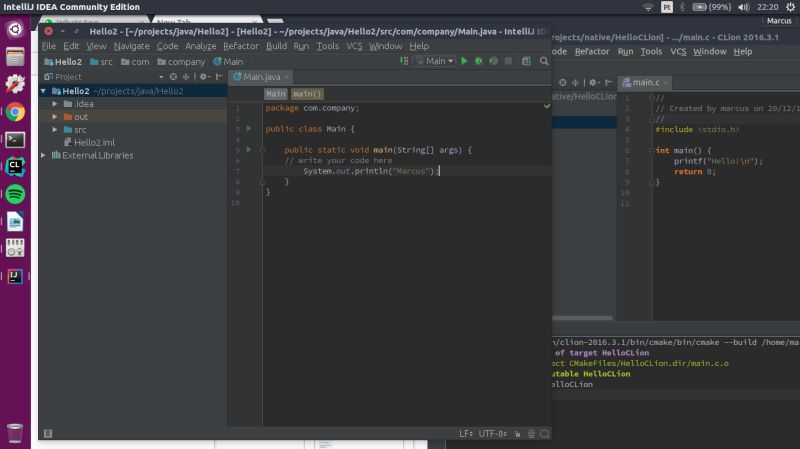Change line separator LF in the status bar
The width and height of the screenshot is (800, 449).
[x=465, y=434]
